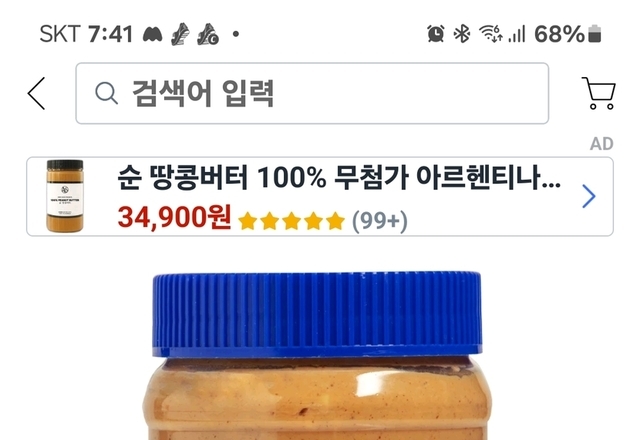
Task: Tap the second shoe notification icon
Action: pyautogui.click(x=208, y=34)
